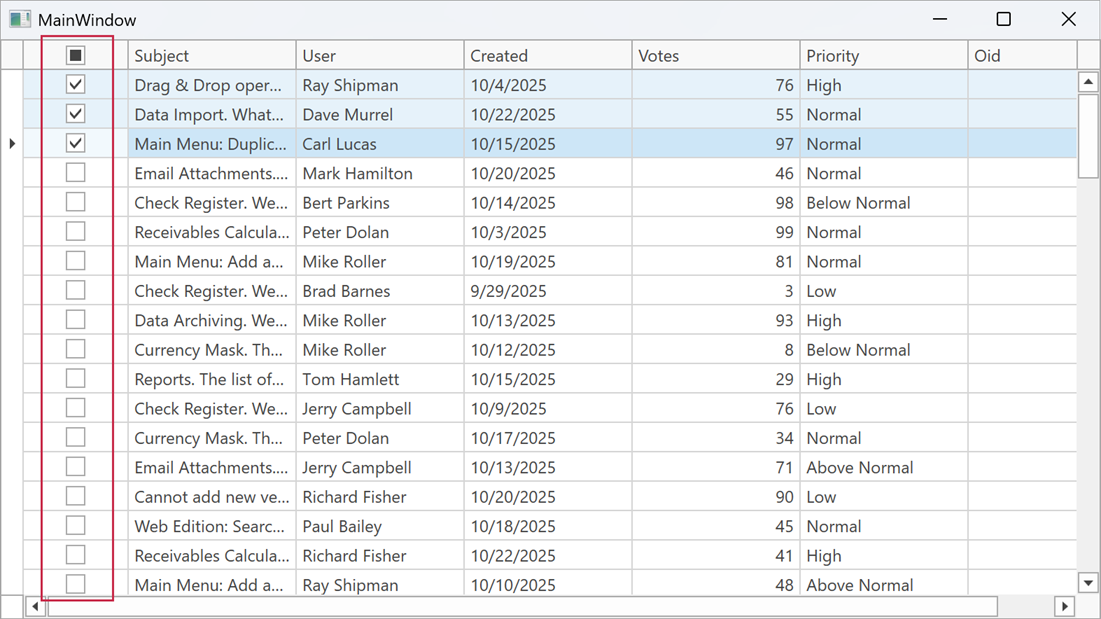Click the vertical scrollbar down arrow
1101x619 pixels.
tap(1087, 581)
